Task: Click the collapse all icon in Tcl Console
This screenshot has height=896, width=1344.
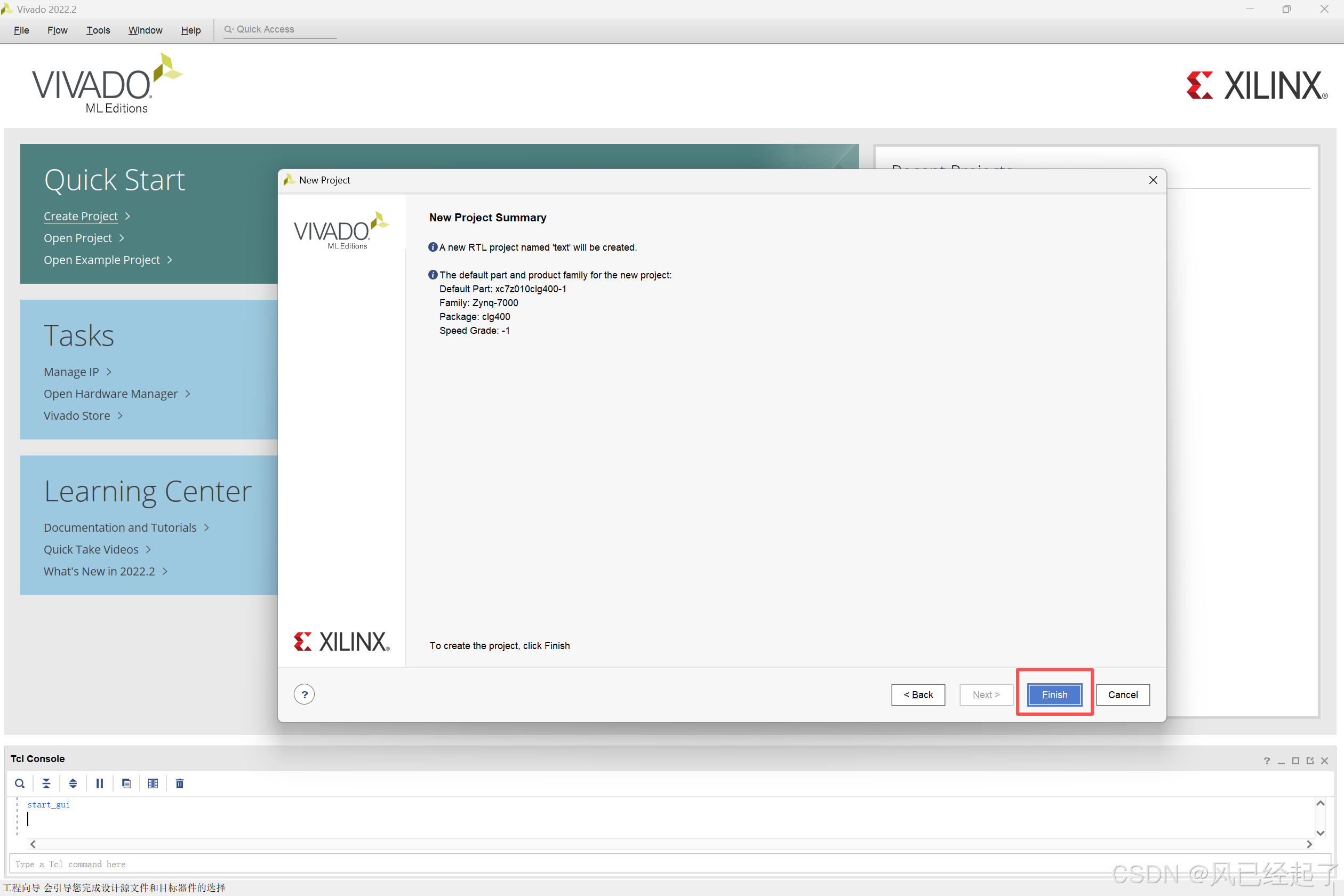Action: point(46,783)
